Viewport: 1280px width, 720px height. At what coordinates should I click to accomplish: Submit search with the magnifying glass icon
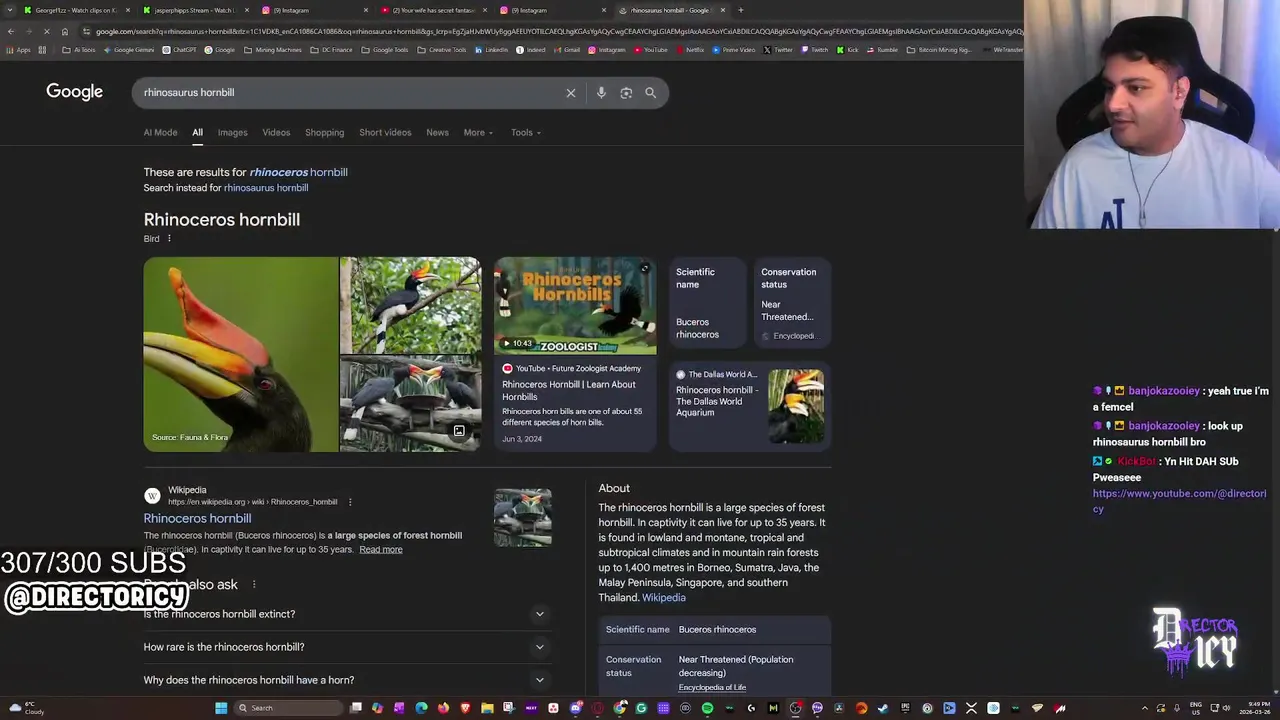click(x=651, y=93)
